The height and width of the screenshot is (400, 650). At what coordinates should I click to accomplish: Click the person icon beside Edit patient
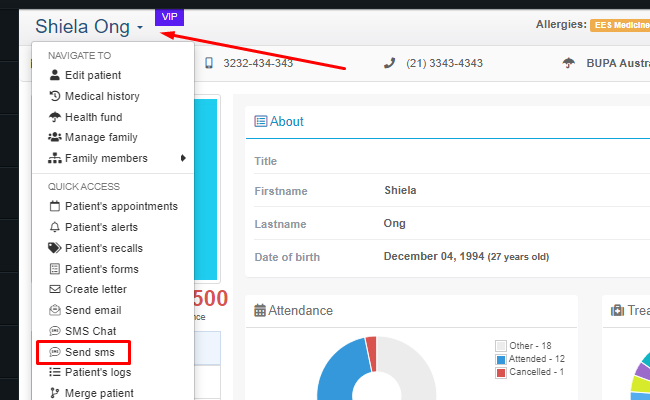(x=55, y=75)
